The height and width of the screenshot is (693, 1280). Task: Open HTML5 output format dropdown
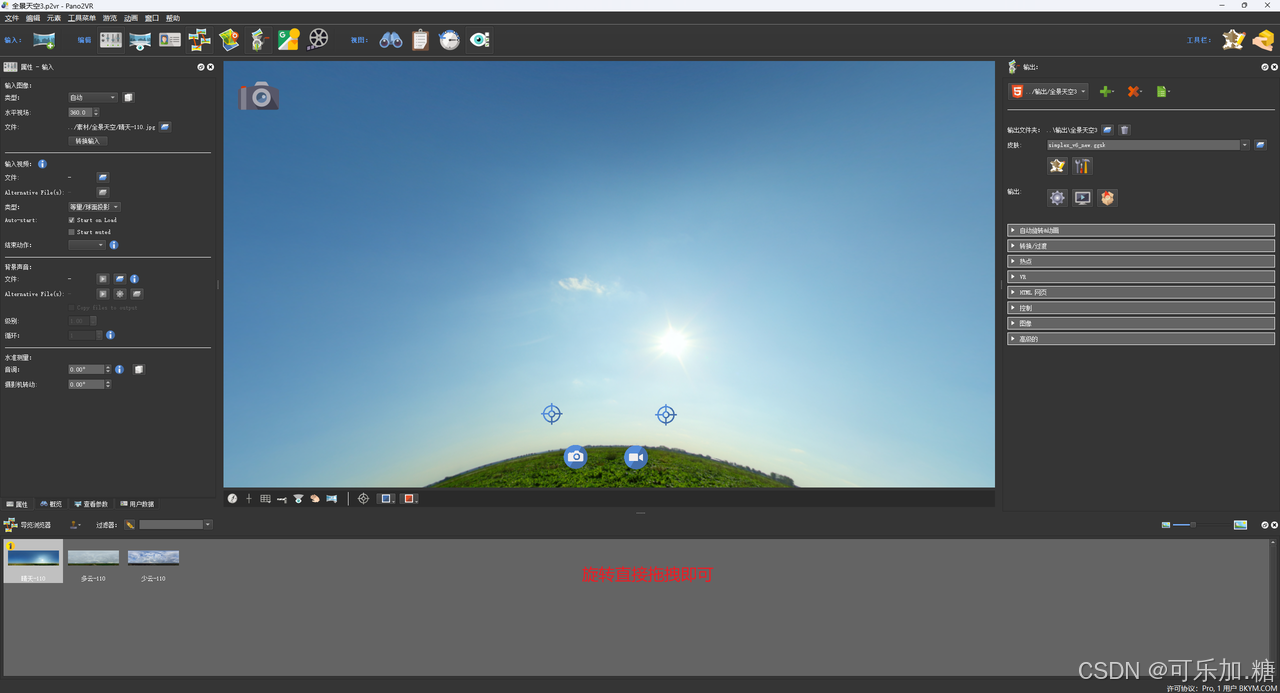(1048, 91)
